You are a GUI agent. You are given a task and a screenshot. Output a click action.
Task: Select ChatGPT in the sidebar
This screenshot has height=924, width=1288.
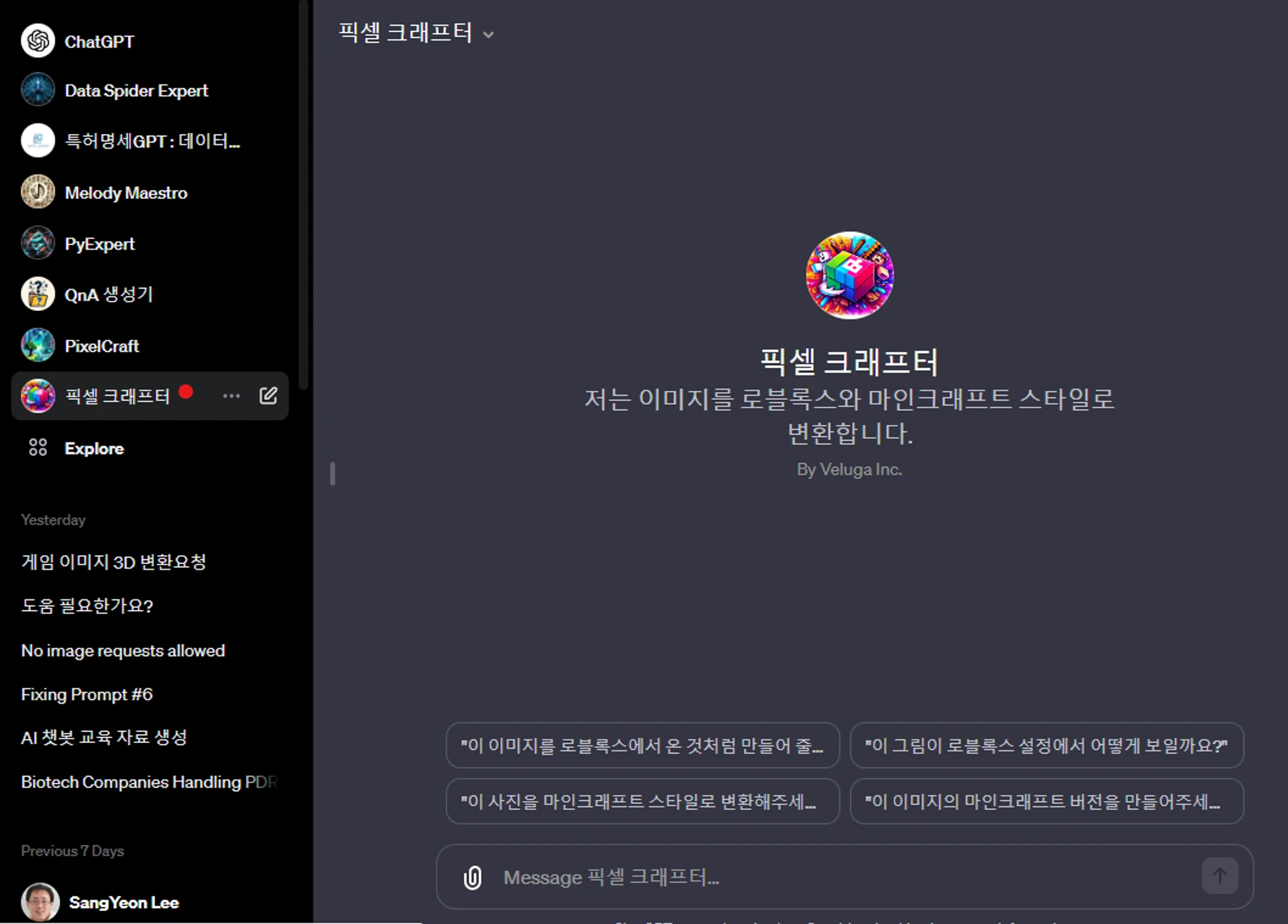coord(149,41)
